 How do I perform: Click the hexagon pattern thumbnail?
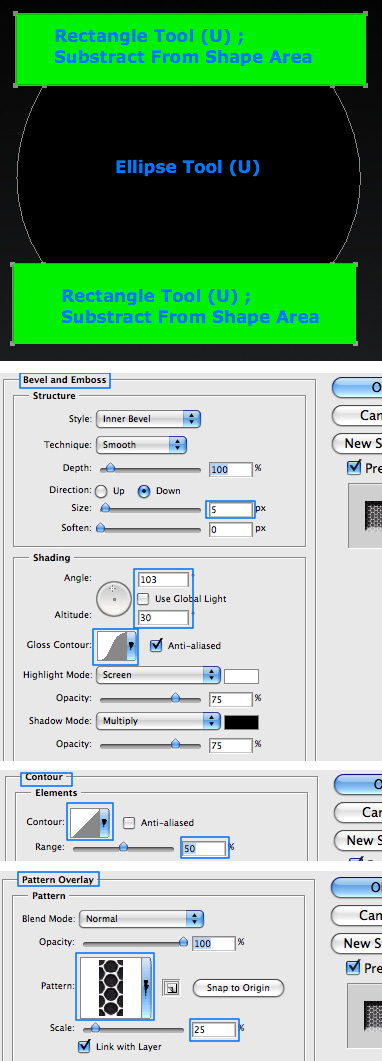pyautogui.click(x=110, y=987)
